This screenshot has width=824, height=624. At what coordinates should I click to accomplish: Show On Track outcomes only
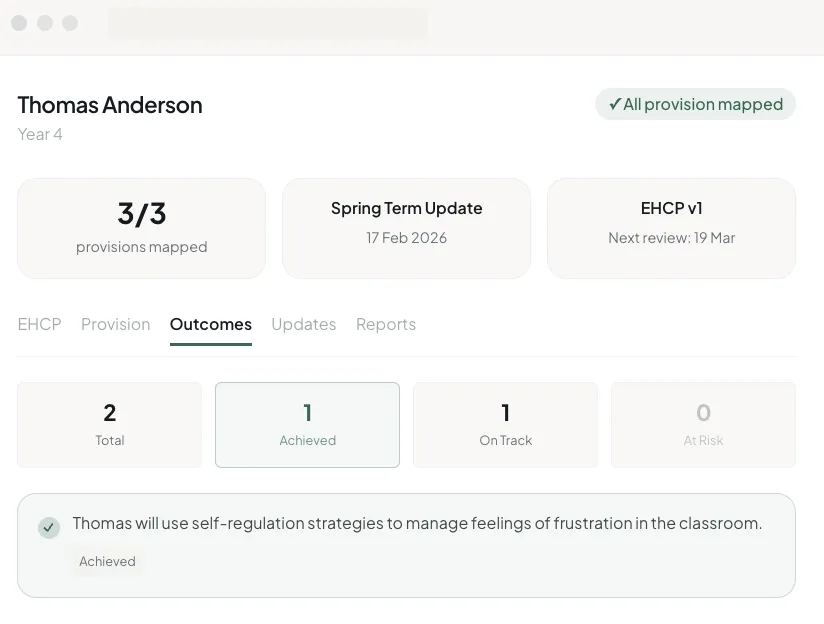click(505, 424)
